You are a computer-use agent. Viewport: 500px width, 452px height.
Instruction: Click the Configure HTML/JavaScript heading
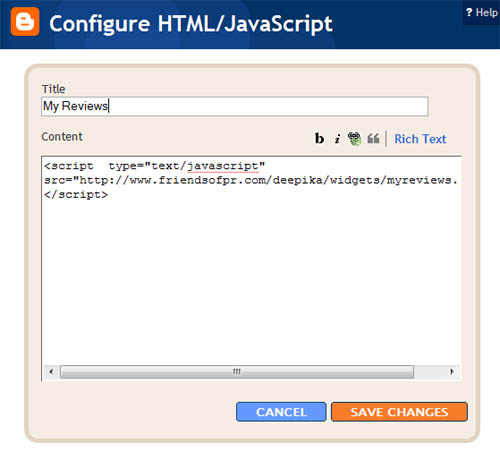click(x=191, y=23)
